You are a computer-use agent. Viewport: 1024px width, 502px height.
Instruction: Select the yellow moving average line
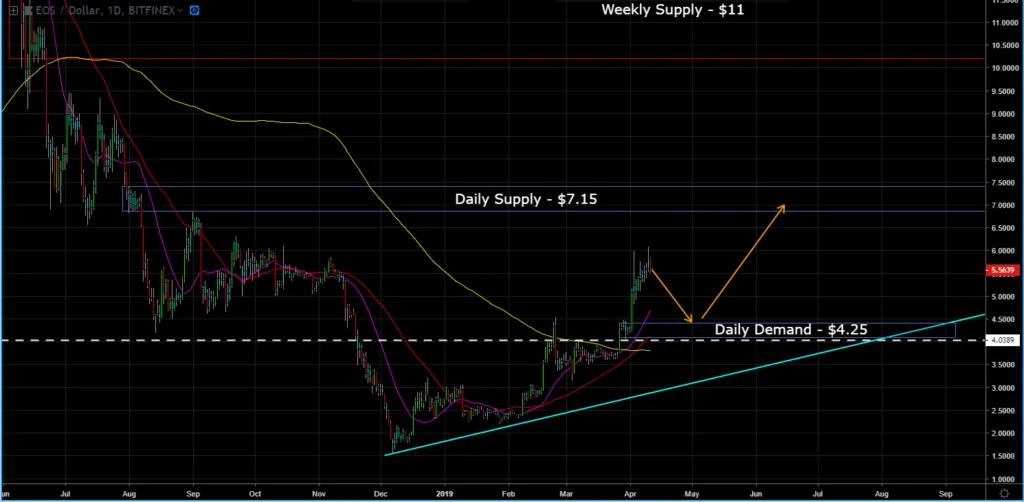tap(270, 121)
